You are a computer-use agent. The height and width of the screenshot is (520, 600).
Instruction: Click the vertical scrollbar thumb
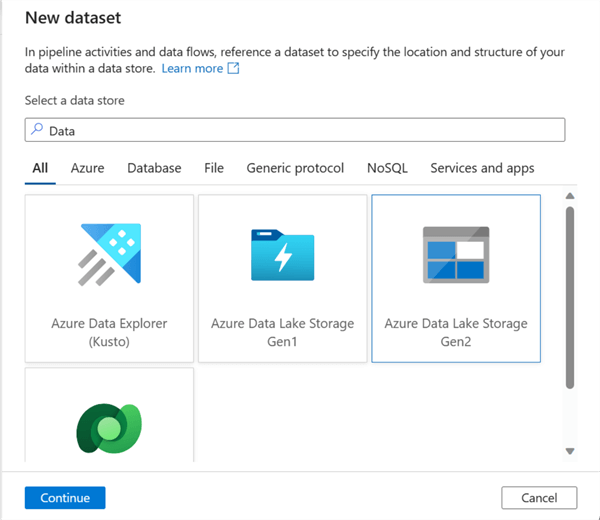[x=570, y=298]
